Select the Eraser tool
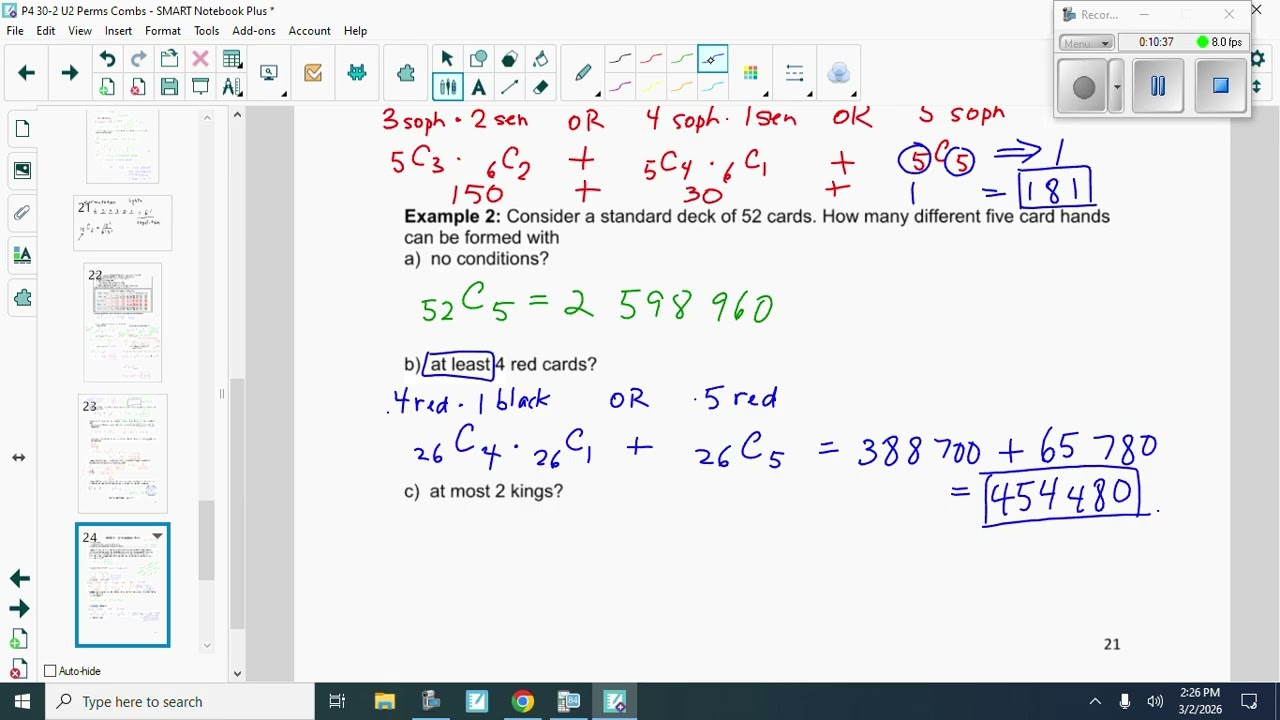The width and height of the screenshot is (1280, 720). [x=540, y=87]
